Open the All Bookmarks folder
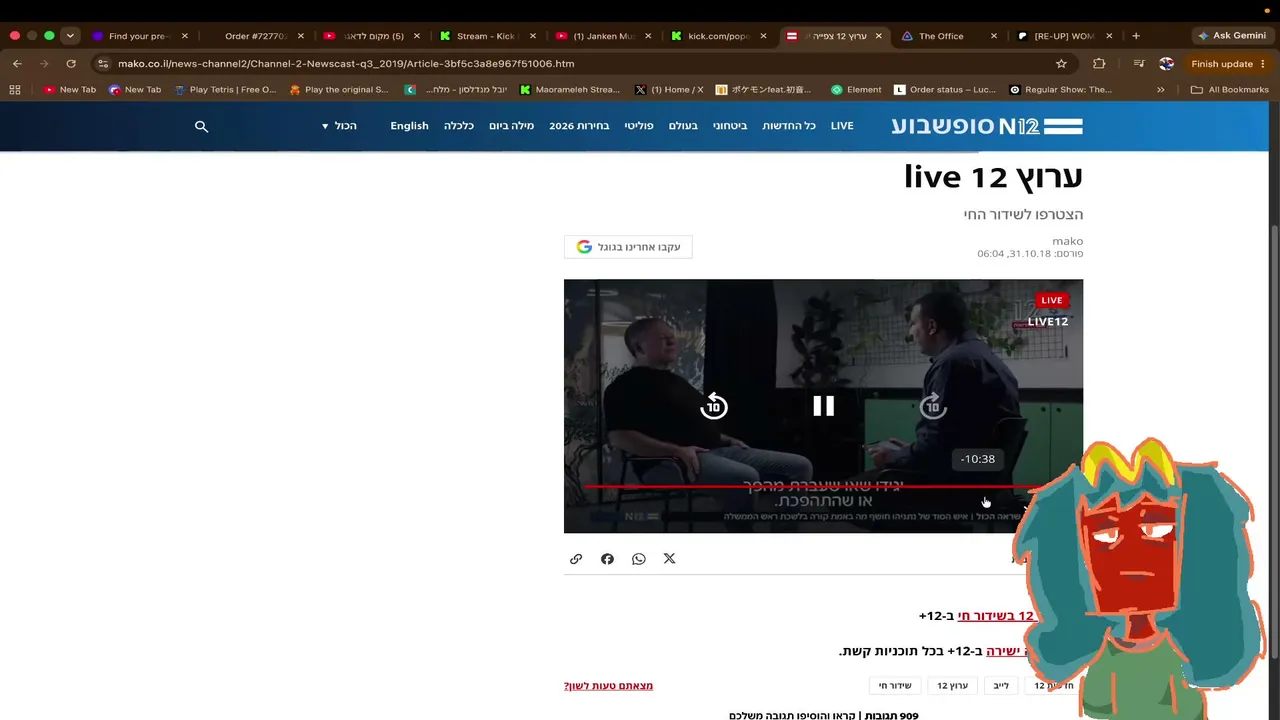1280x720 pixels. click(x=1229, y=90)
